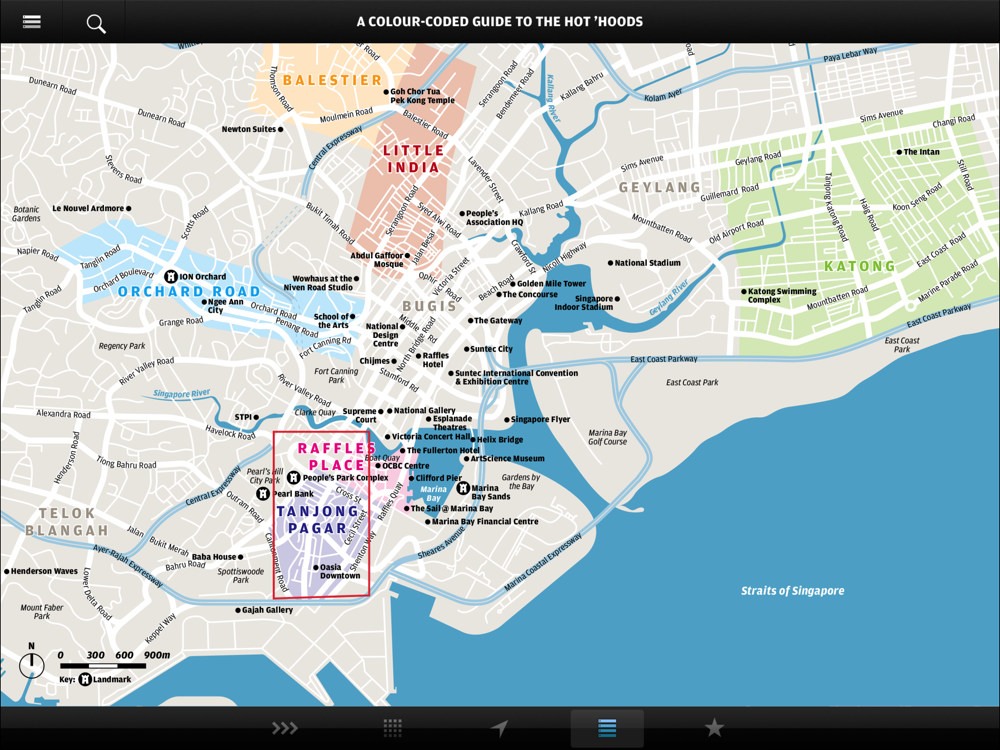The width and height of the screenshot is (1000, 750).
Task: Select the LITTLE INDIA neighbourhood label
Action: coord(413,159)
